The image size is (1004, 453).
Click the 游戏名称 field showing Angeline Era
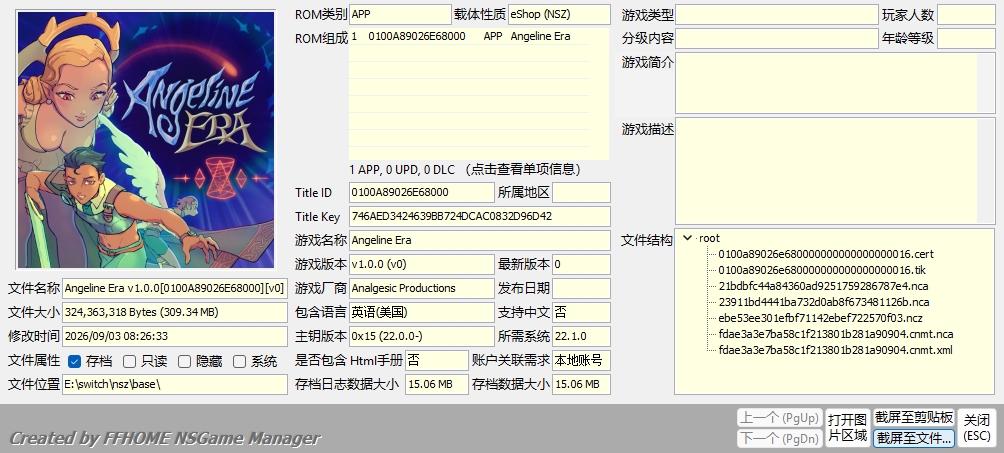480,240
